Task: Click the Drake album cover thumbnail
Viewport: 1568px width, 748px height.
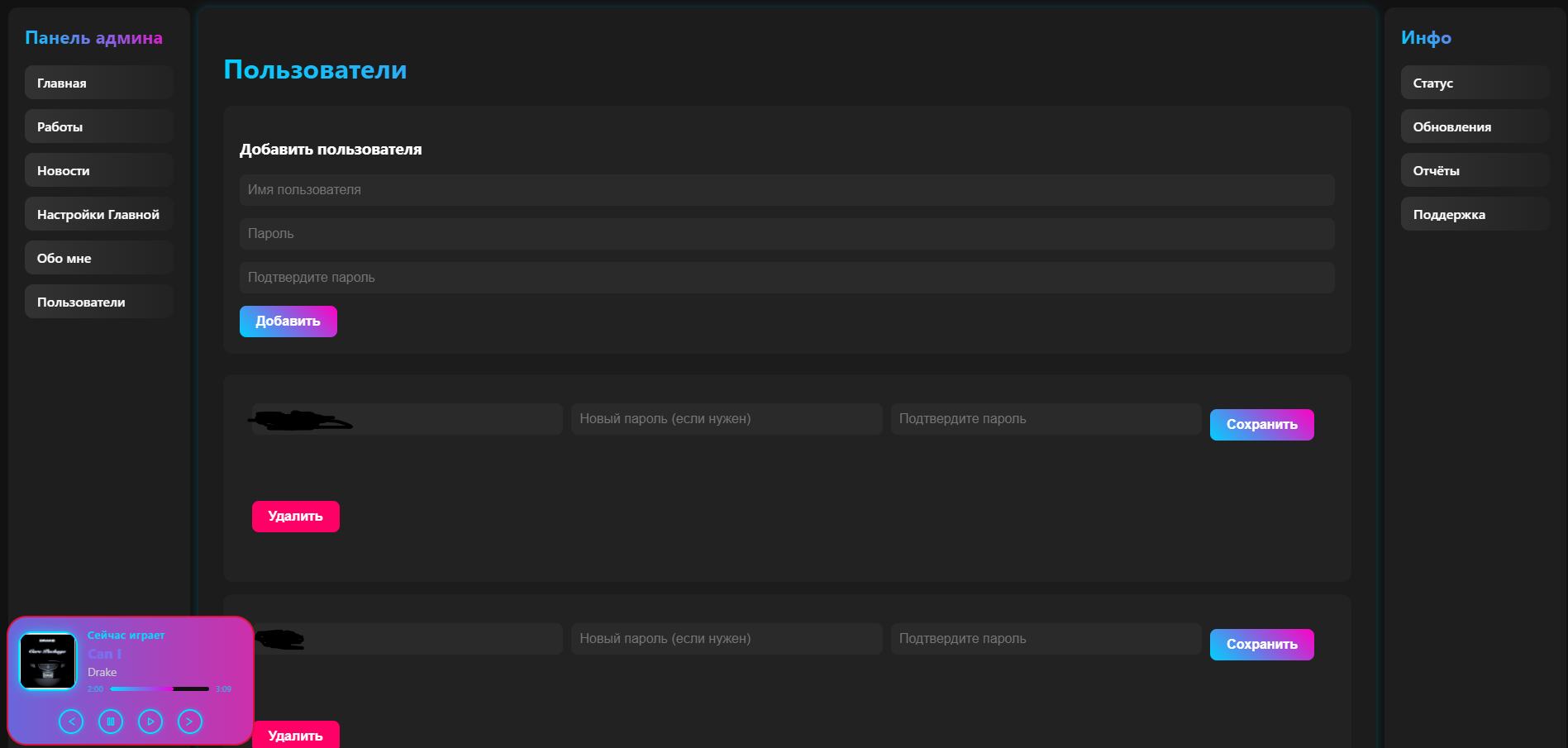Action: click(48, 661)
